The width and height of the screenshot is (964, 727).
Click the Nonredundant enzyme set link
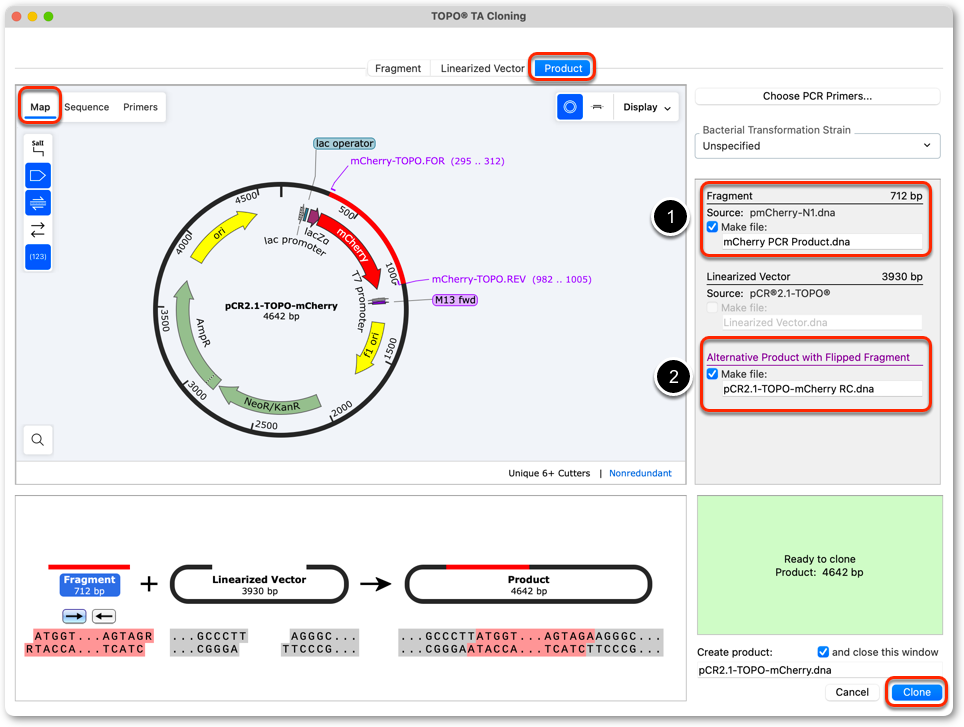(x=640, y=473)
